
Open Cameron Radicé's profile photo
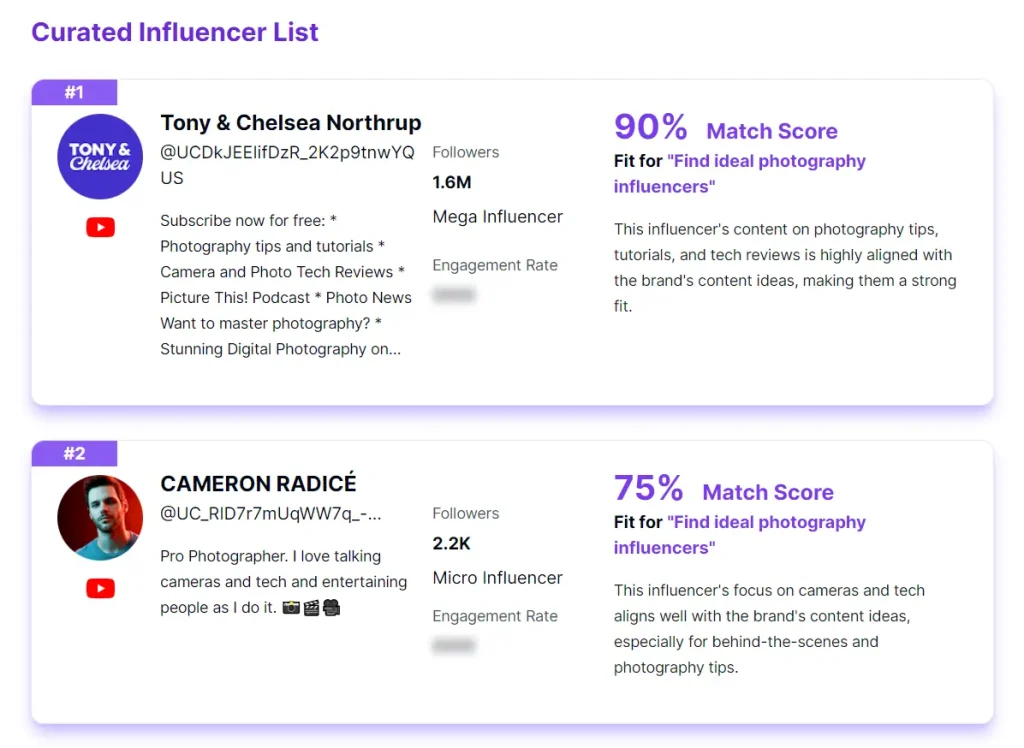point(100,517)
